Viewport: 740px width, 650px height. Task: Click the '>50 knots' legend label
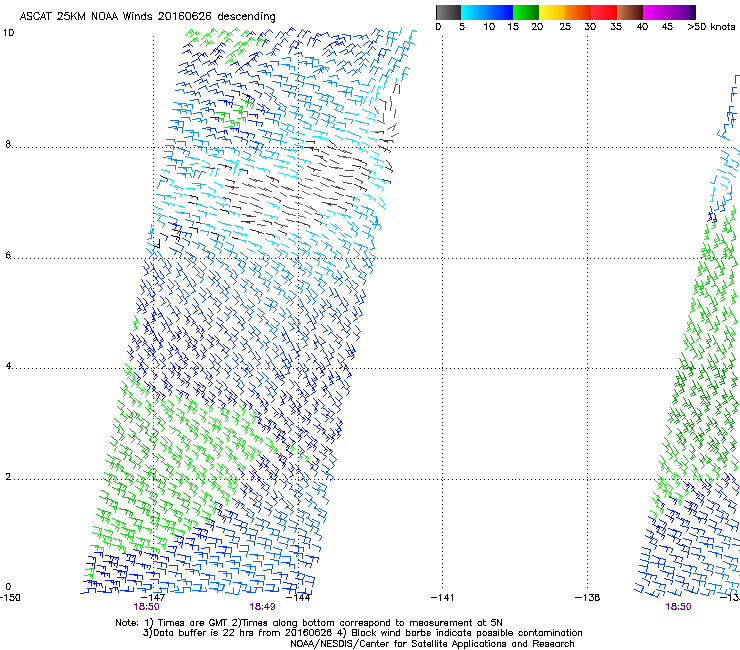(x=711, y=27)
